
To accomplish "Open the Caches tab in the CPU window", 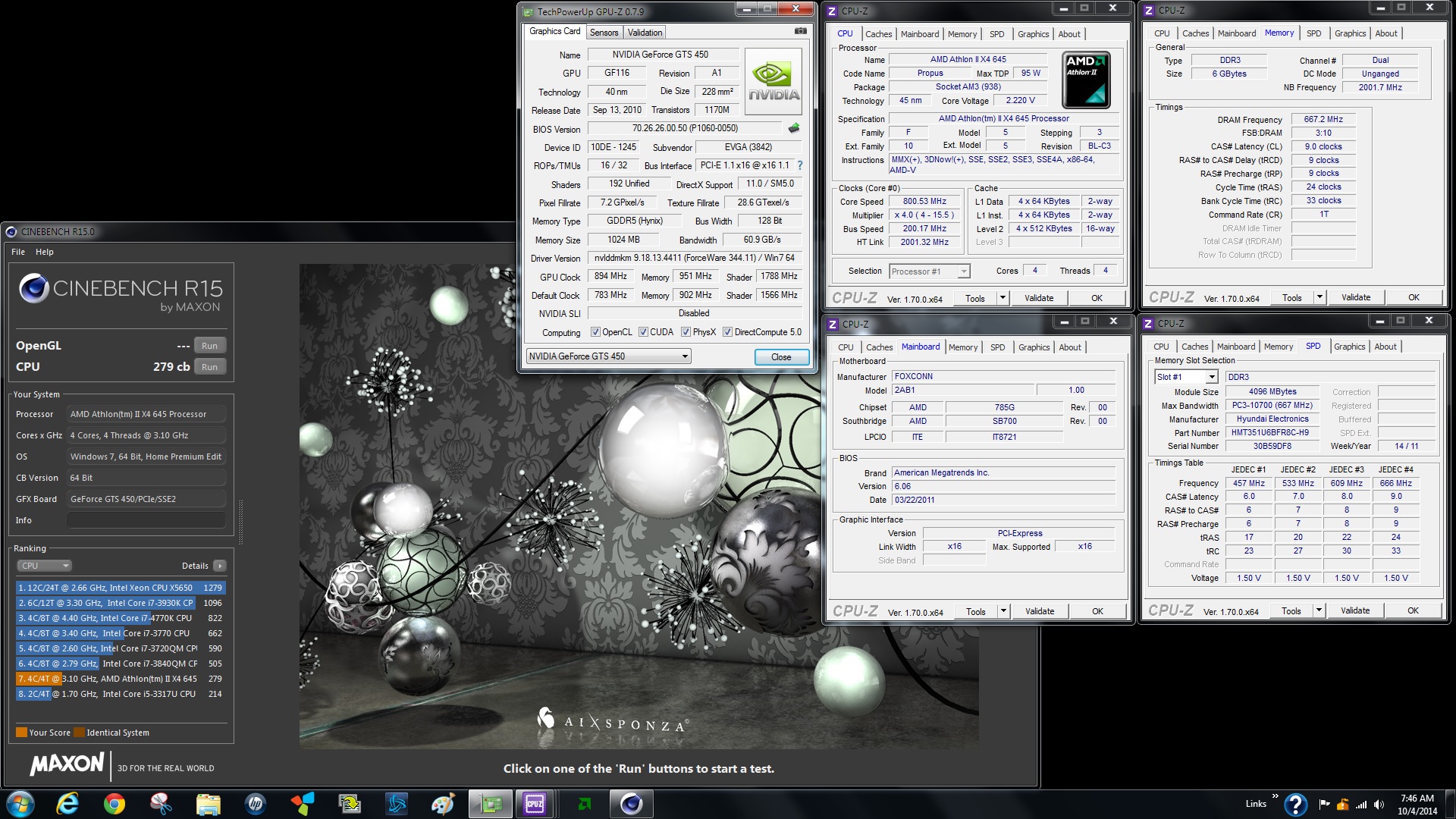I will point(878,34).
